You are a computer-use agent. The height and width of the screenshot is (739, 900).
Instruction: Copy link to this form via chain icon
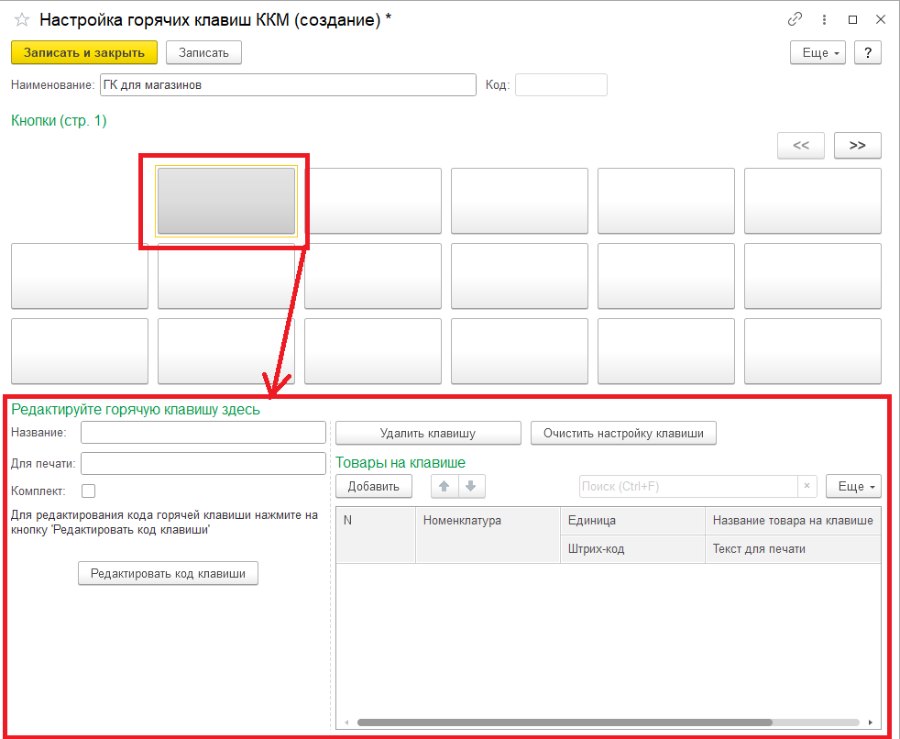pos(795,20)
